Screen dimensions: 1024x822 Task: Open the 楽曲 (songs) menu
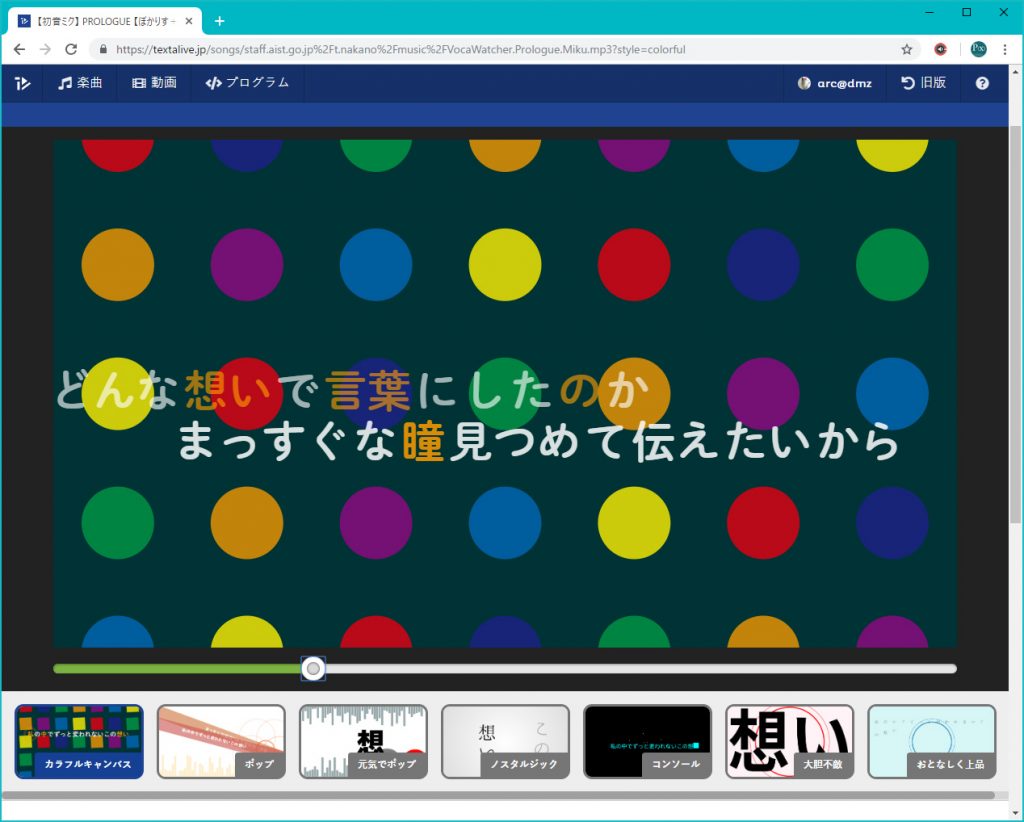tap(80, 83)
